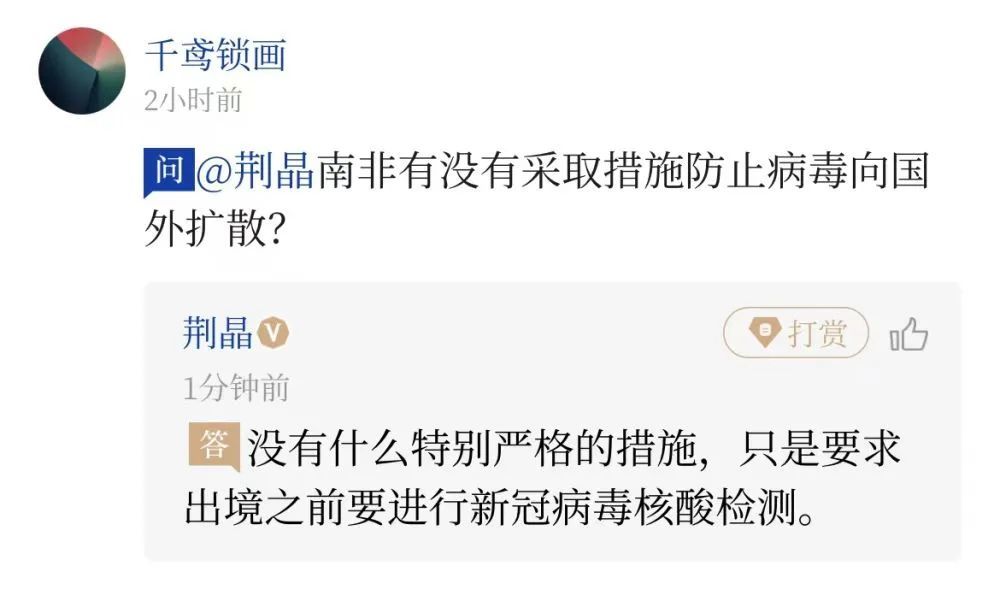Open 千鸢锁画's profile avatar
Screen dimensions: 1000x607
(82, 71)
